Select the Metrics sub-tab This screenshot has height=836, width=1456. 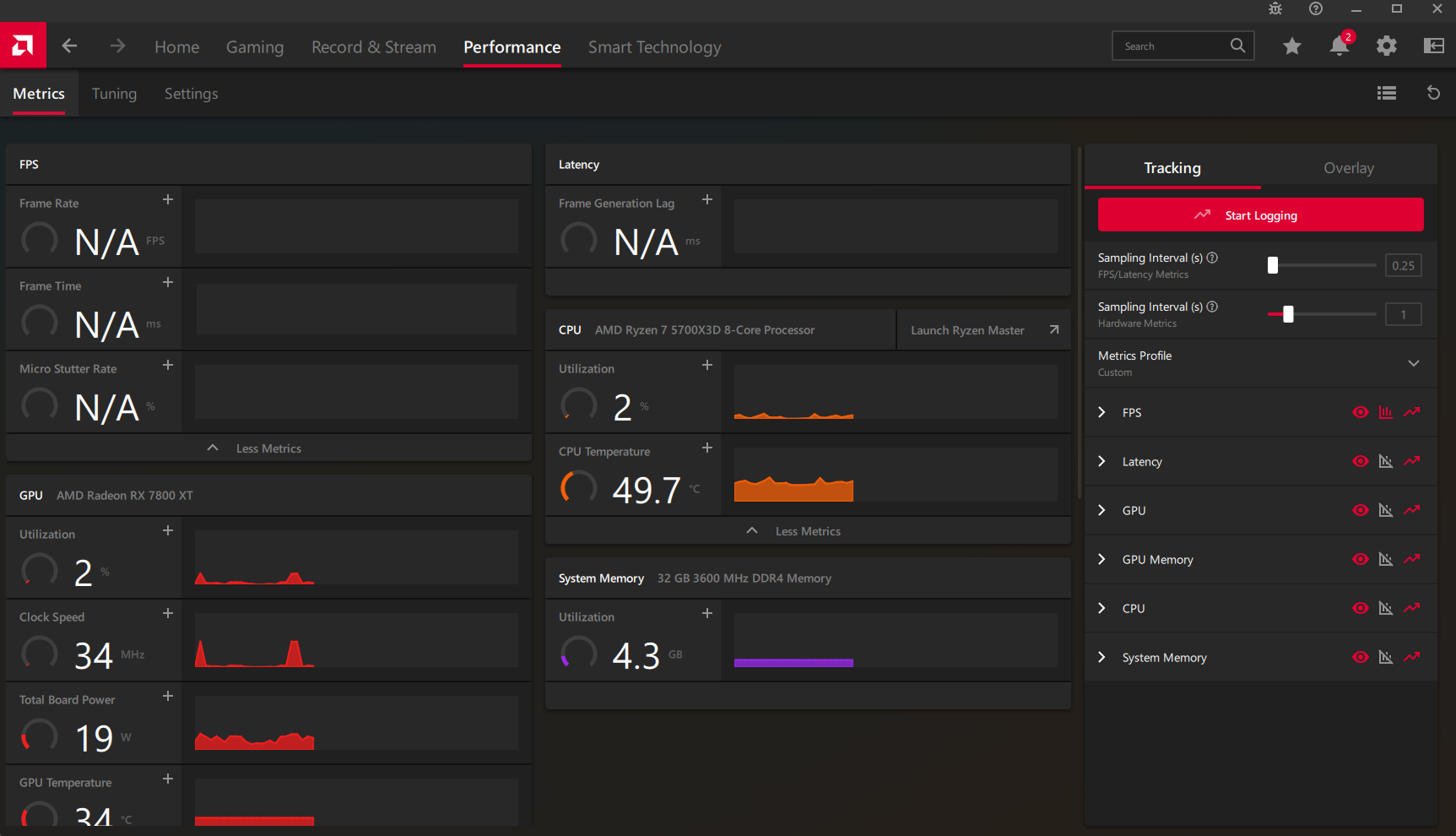39,94
